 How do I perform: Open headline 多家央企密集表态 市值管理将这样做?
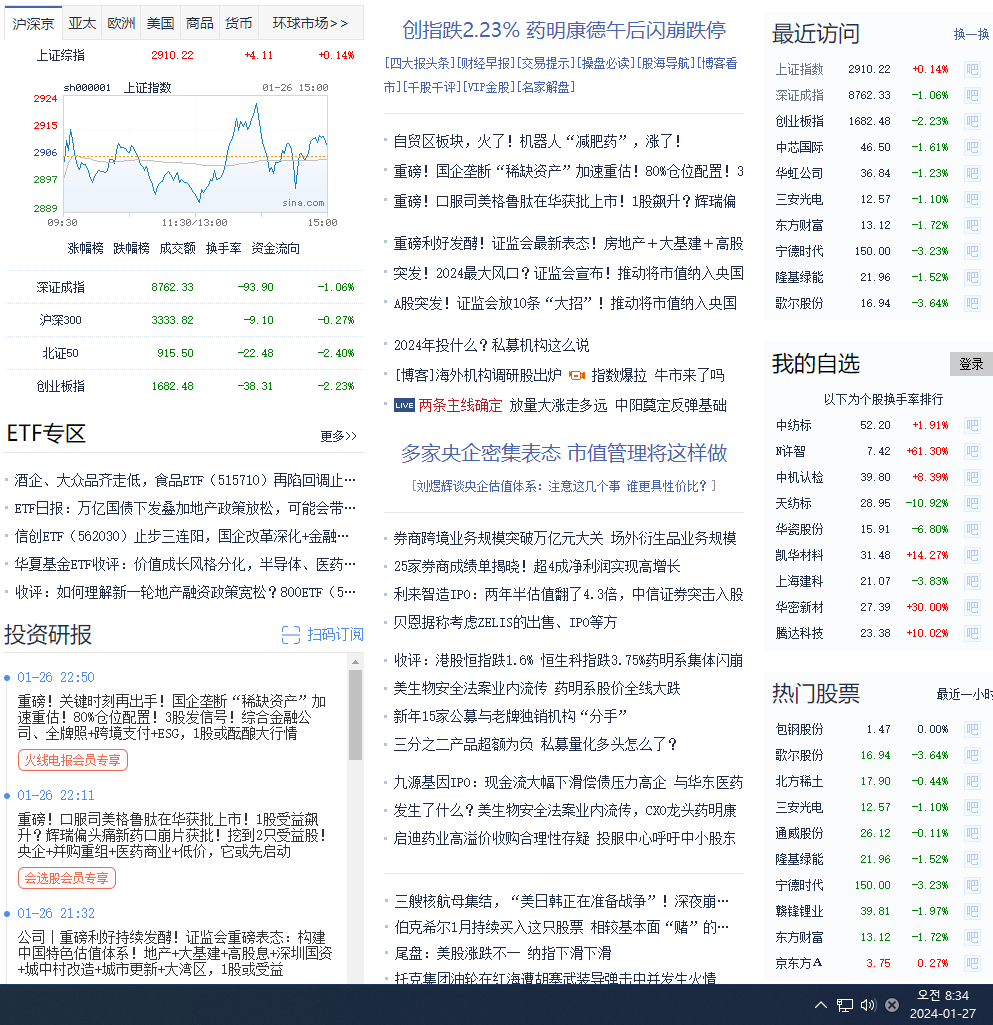point(564,453)
